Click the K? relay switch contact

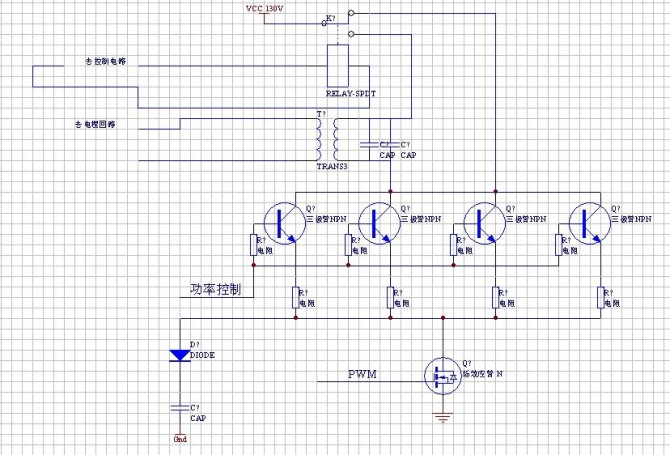tap(330, 21)
